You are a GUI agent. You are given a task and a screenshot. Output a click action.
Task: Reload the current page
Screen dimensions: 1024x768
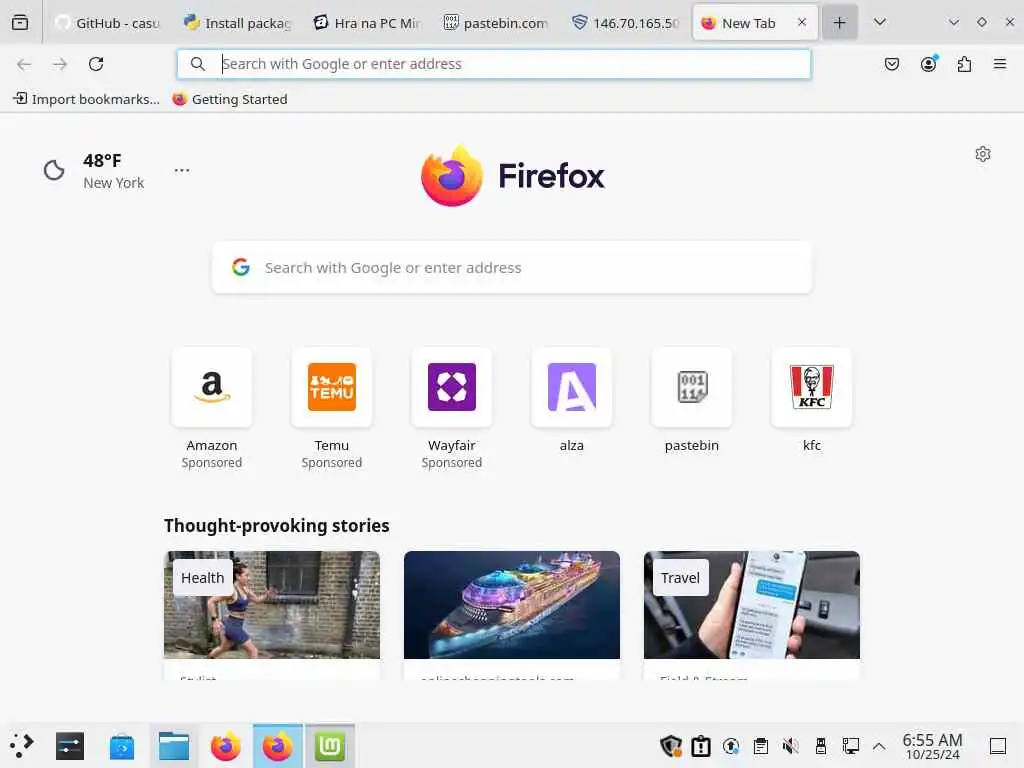(x=96, y=64)
